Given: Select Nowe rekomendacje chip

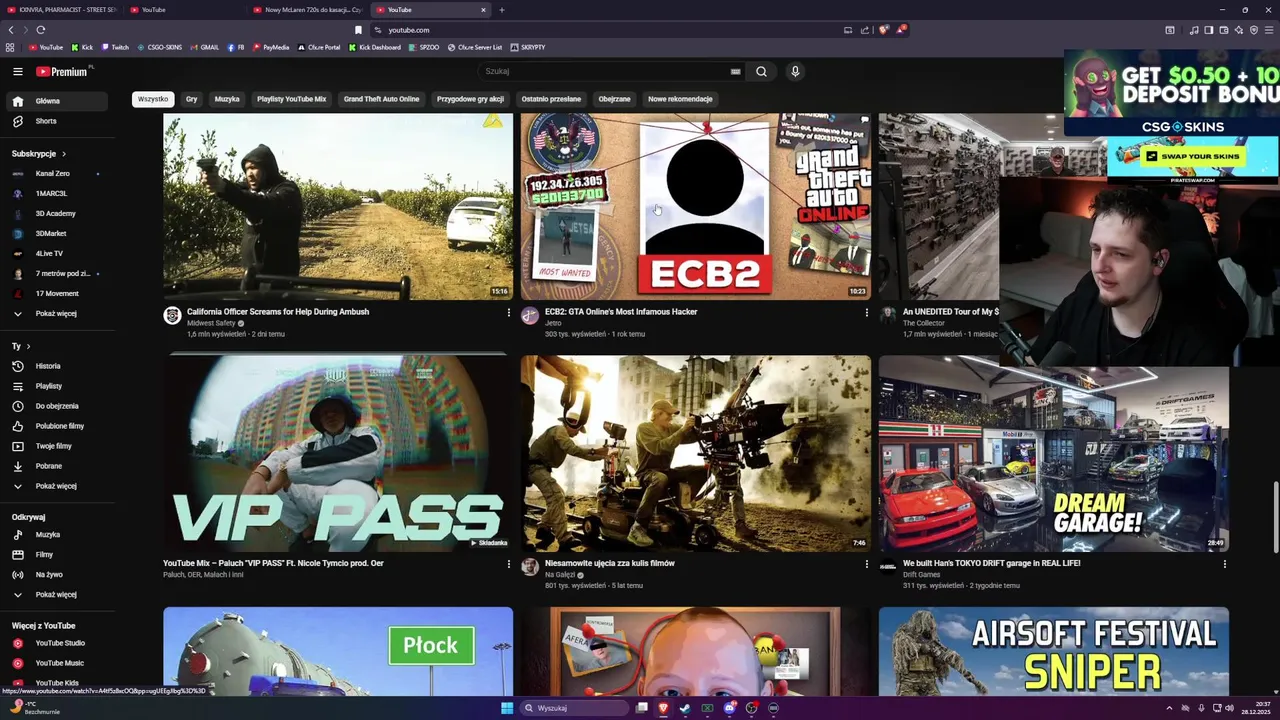Looking at the screenshot, I should [680, 99].
